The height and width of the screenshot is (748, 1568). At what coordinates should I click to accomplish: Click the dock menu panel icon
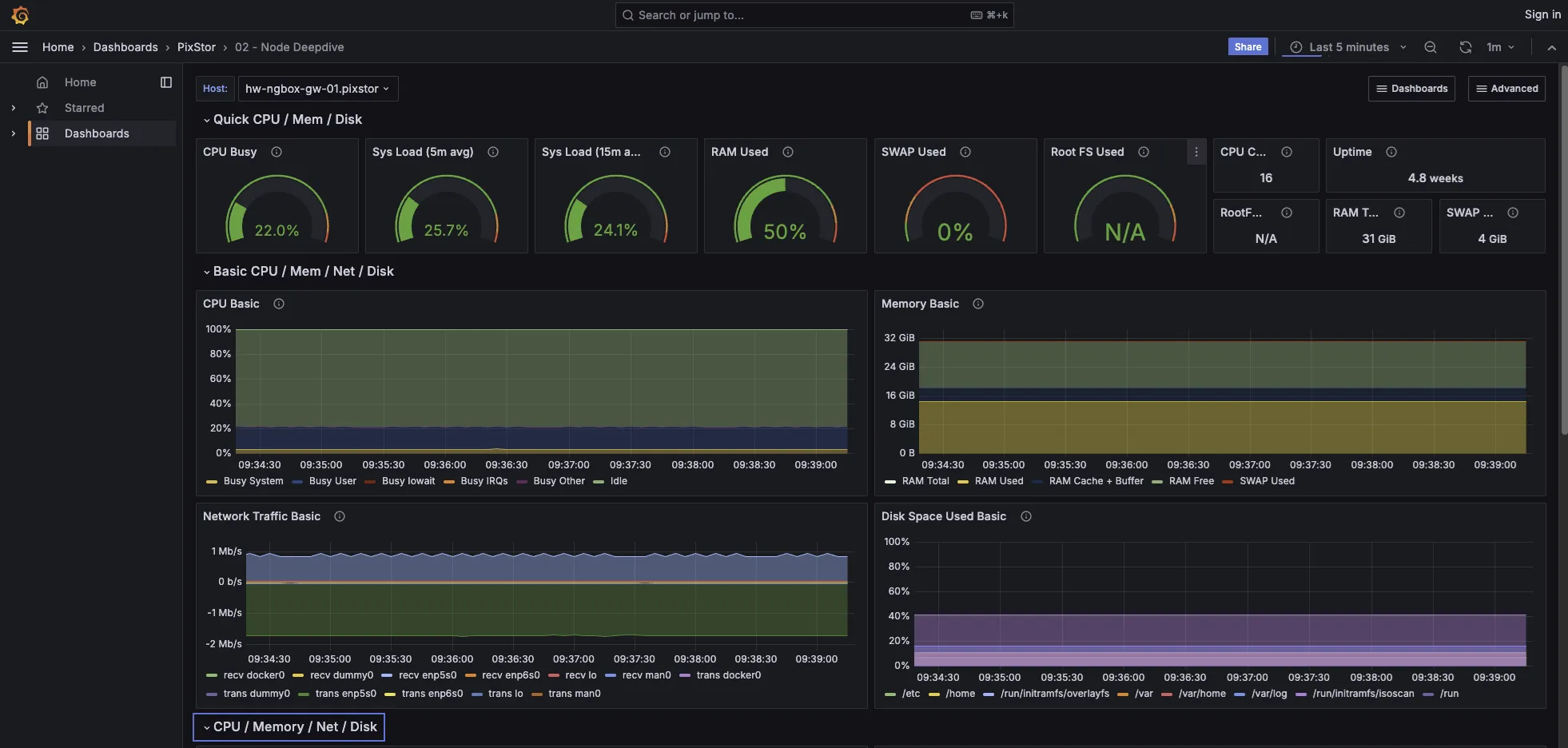(x=166, y=82)
